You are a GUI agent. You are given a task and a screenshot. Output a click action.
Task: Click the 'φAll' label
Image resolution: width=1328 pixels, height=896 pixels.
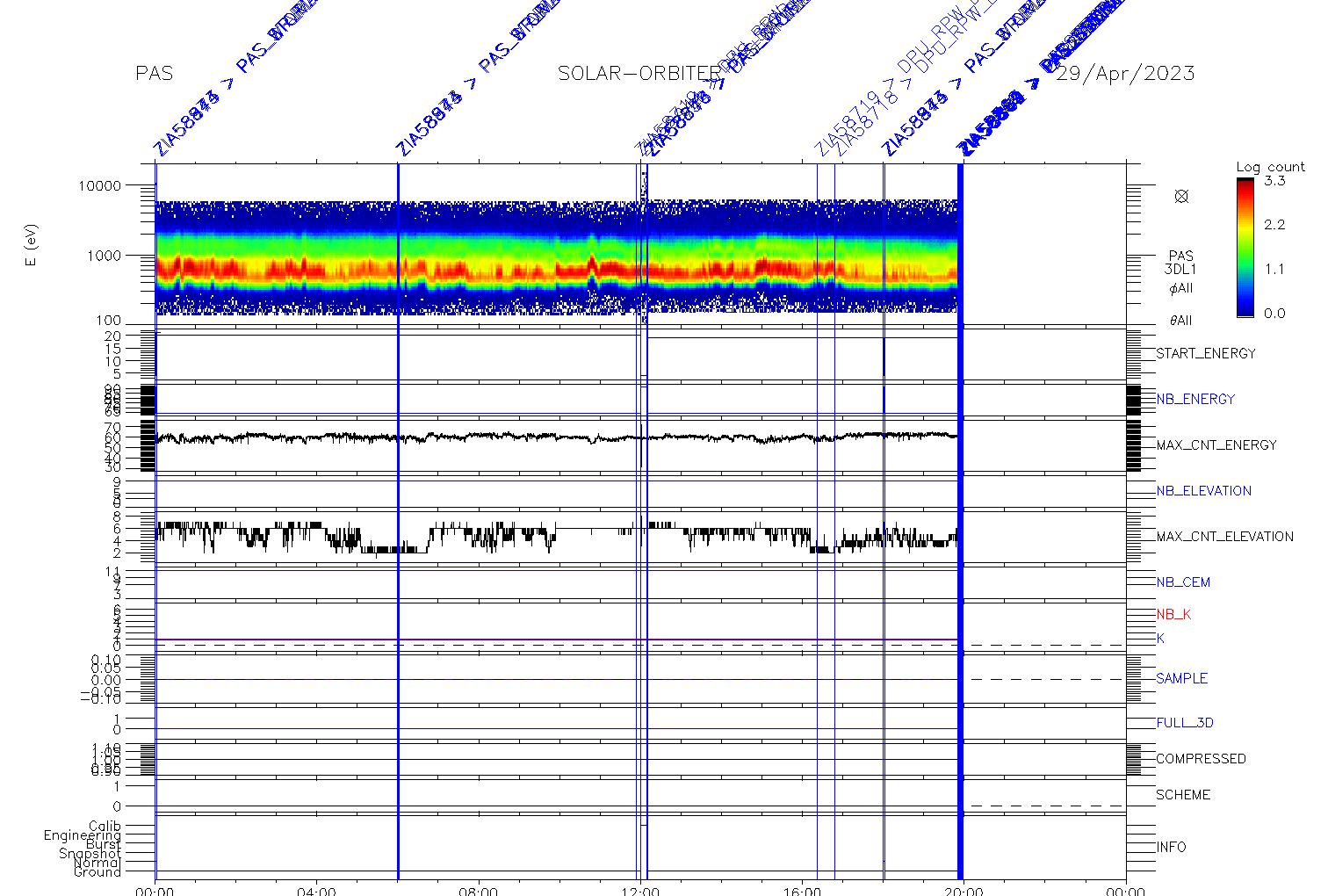pyautogui.click(x=1180, y=289)
